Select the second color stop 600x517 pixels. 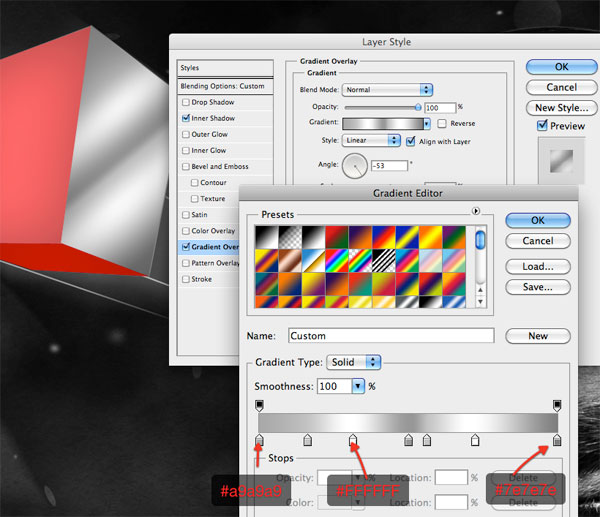(307, 440)
